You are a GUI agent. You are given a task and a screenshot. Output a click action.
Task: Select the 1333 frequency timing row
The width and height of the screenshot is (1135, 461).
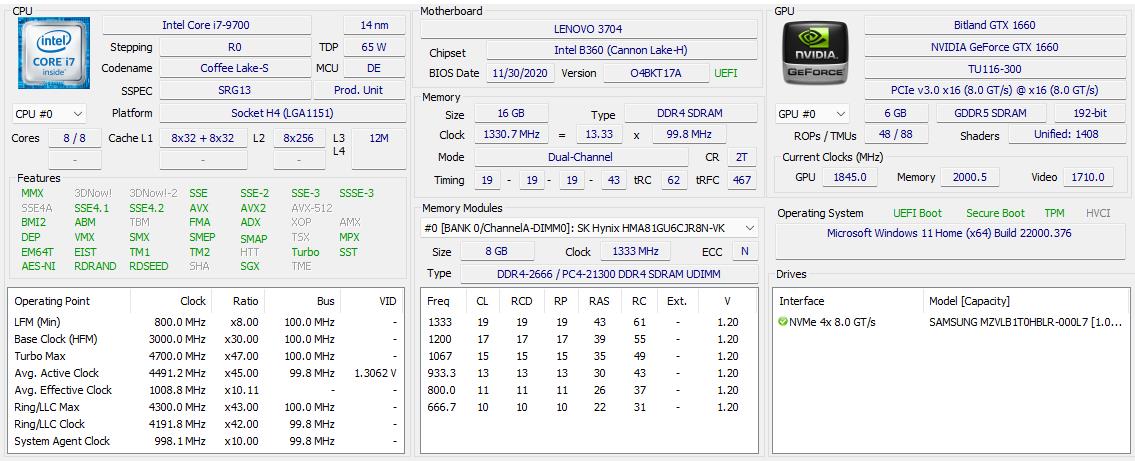coord(590,322)
